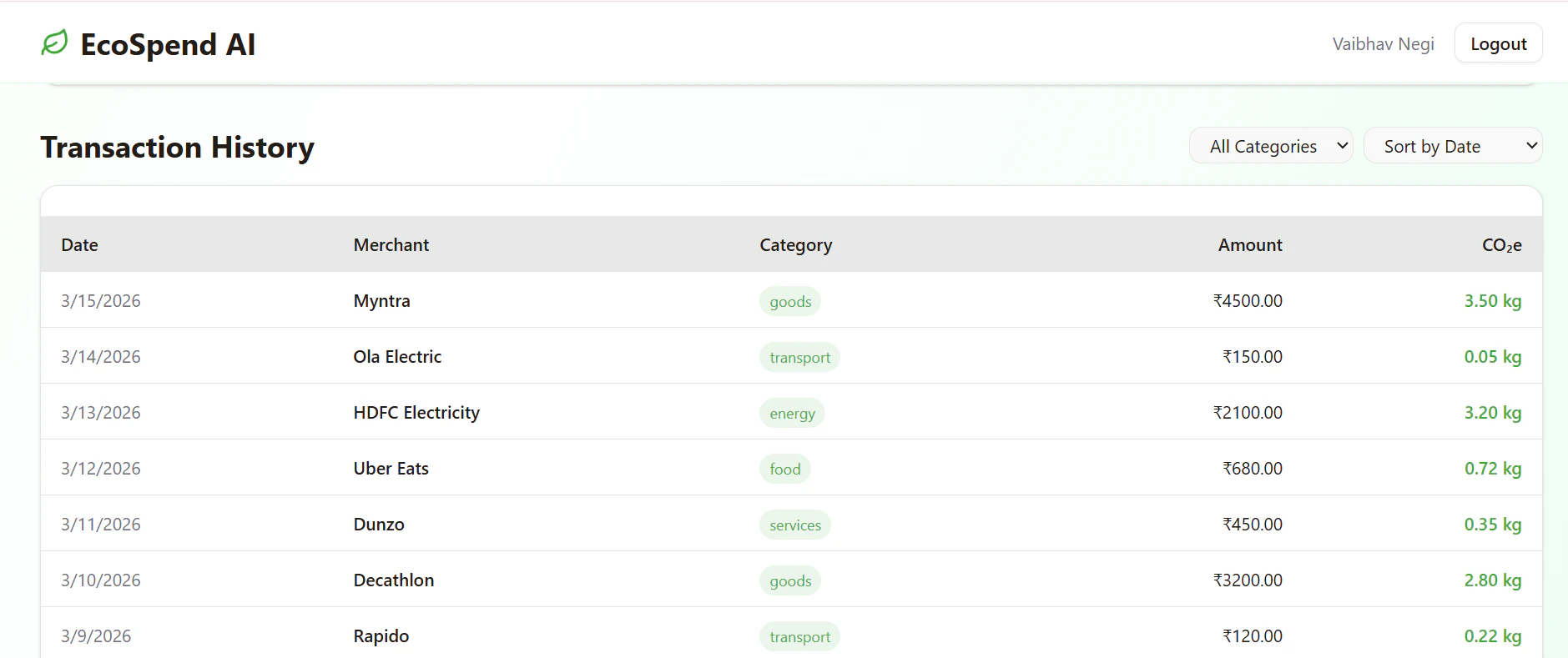Click the 3.20 kg emission value
Image resolution: width=1568 pixels, height=658 pixels.
(1493, 413)
